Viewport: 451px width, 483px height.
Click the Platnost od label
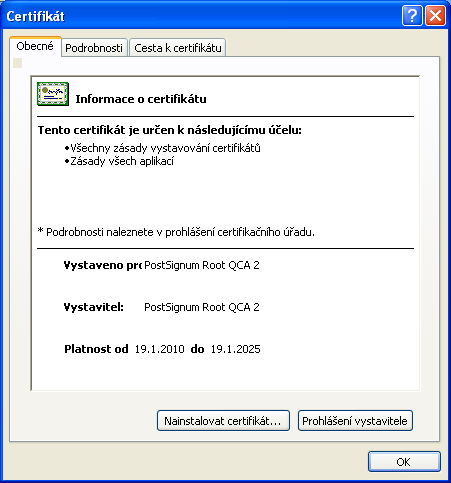coord(96,349)
